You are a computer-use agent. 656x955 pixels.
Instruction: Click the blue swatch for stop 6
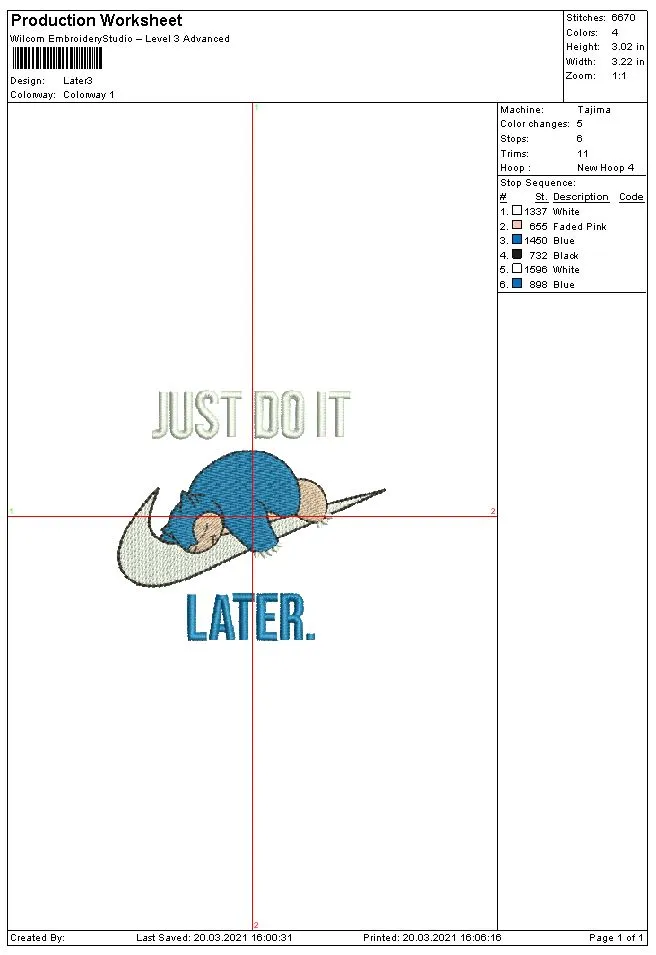(x=517, y=283)
